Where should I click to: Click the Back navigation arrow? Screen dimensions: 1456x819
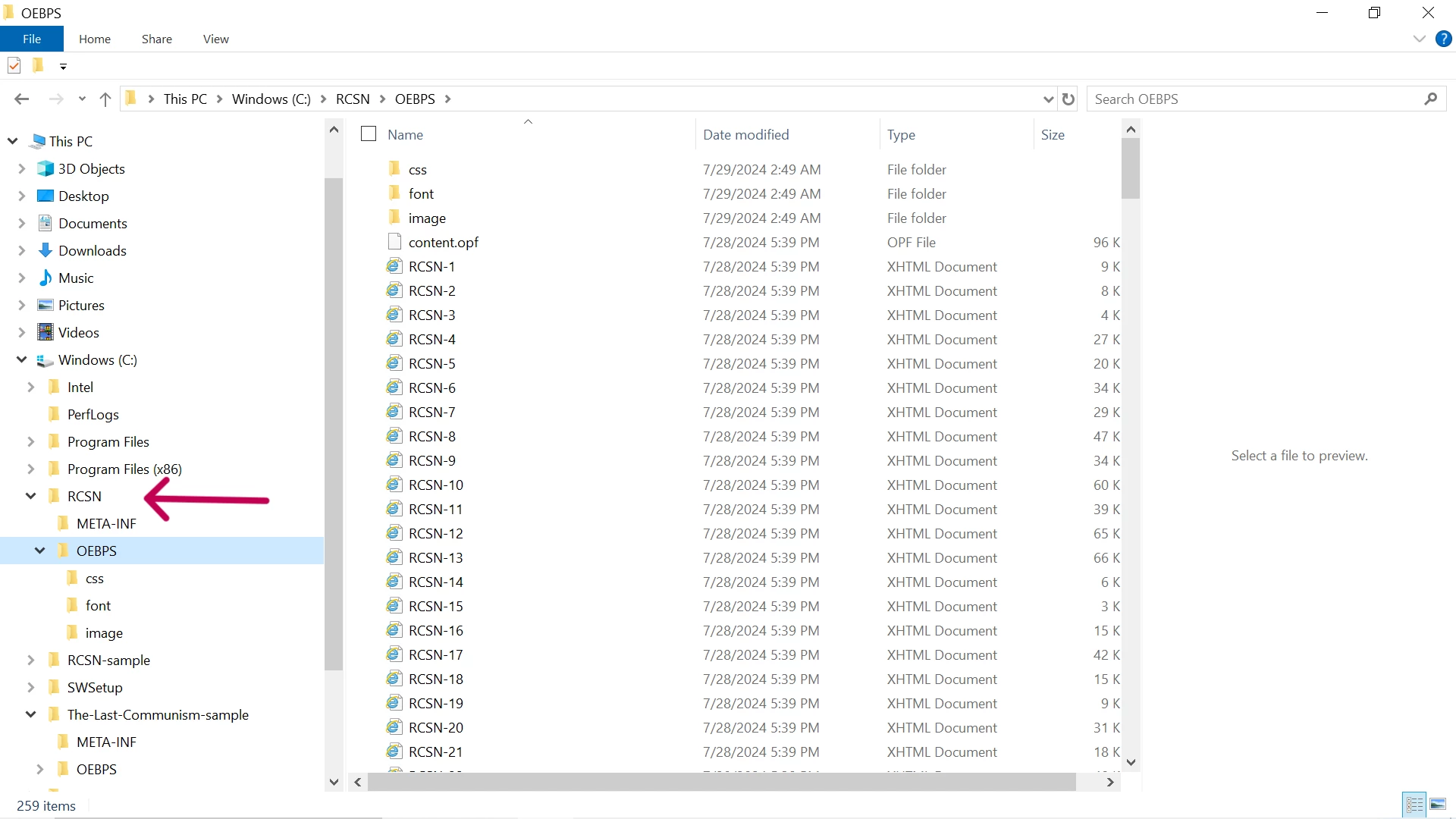pos(21,99)
